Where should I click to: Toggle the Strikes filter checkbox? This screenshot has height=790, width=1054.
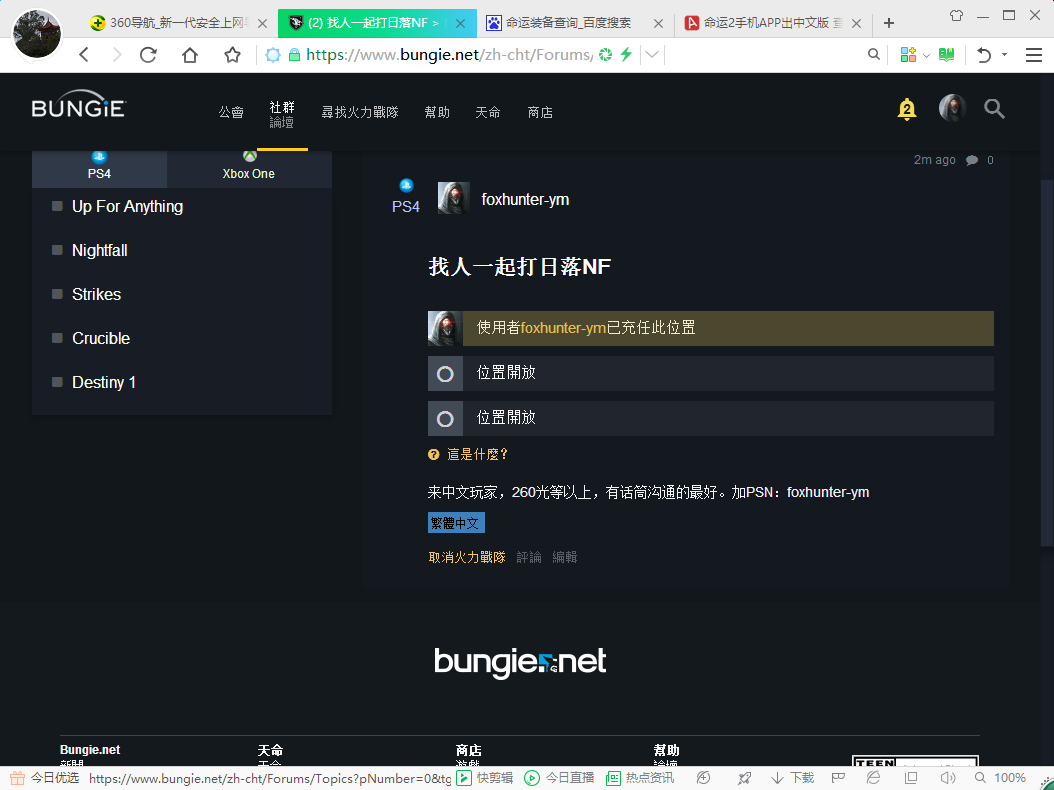(x=57, y=294)
